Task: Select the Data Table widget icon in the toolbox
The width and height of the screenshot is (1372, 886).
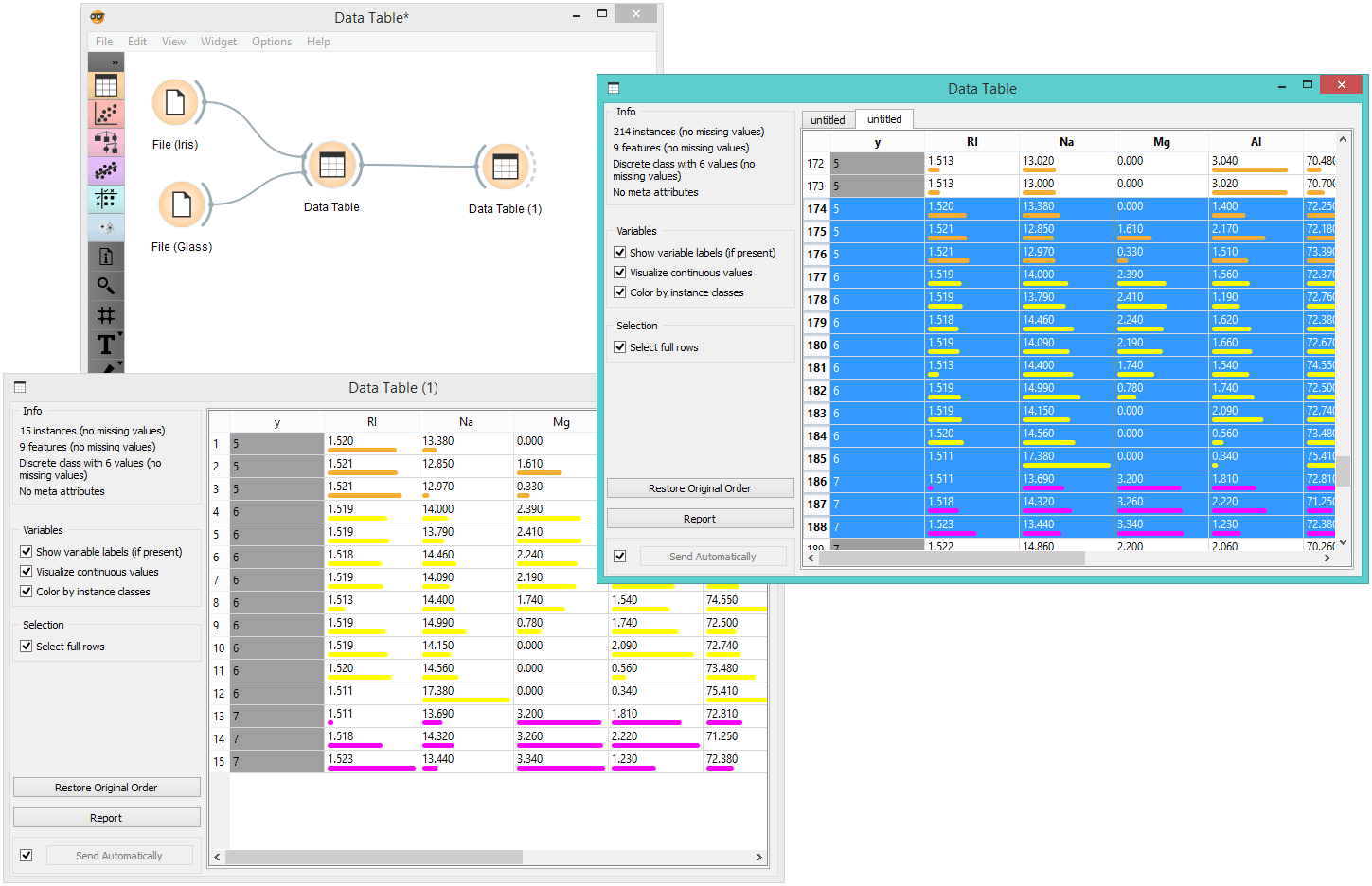Action: [x=106, y=85]
